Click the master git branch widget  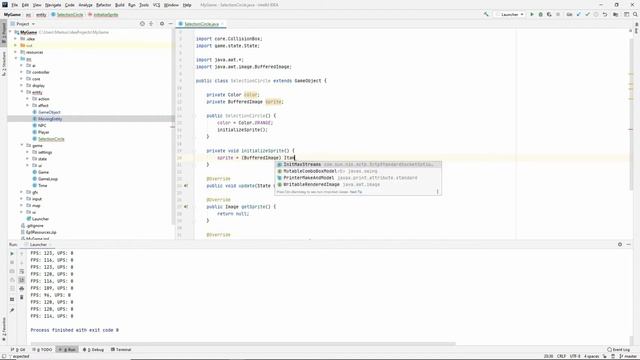coord(629,356)
